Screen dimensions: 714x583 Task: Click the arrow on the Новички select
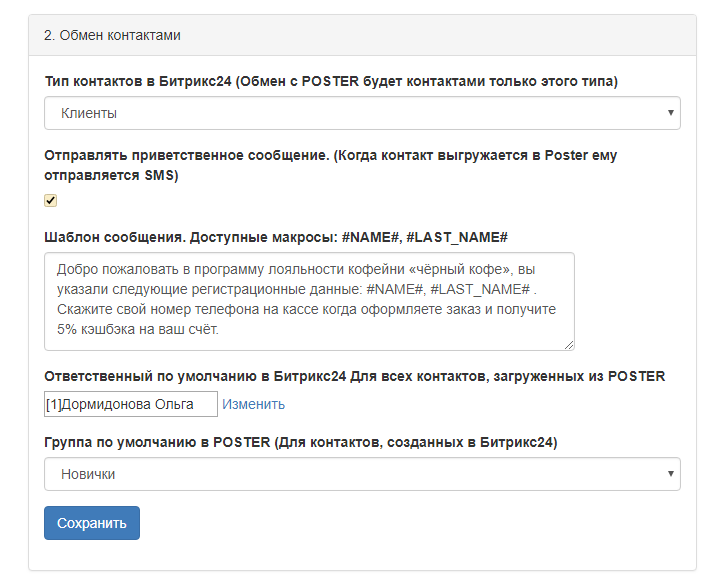tap(670, 474)
